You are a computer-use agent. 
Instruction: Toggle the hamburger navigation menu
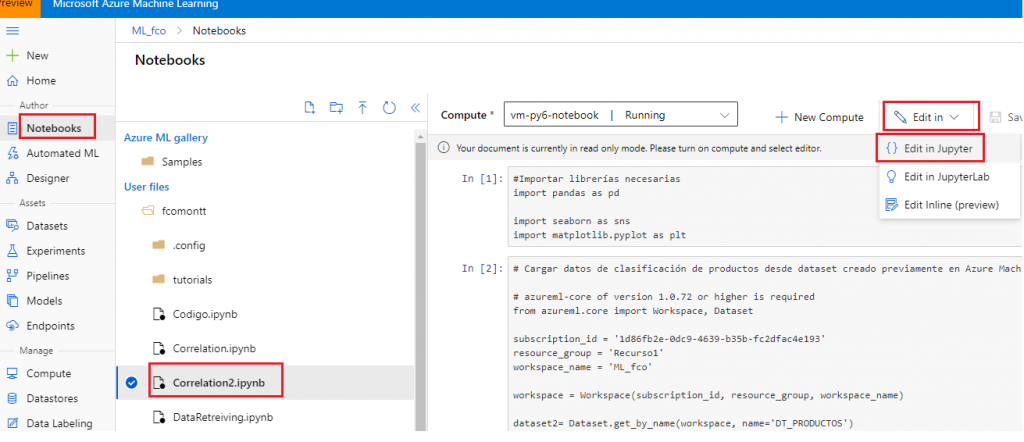(13, 31)
